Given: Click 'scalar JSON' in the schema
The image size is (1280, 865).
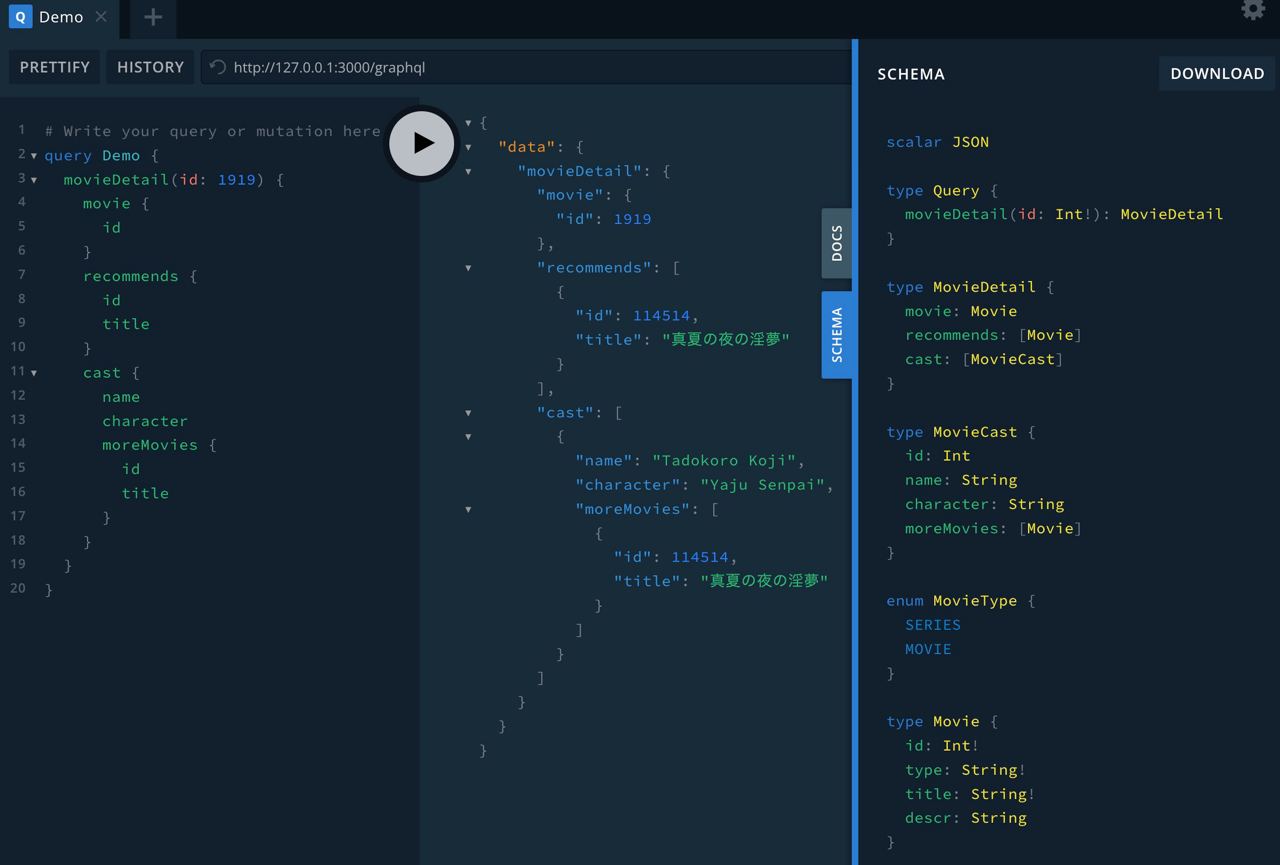Looking at the screenshot, I should (x=938, y=142).
